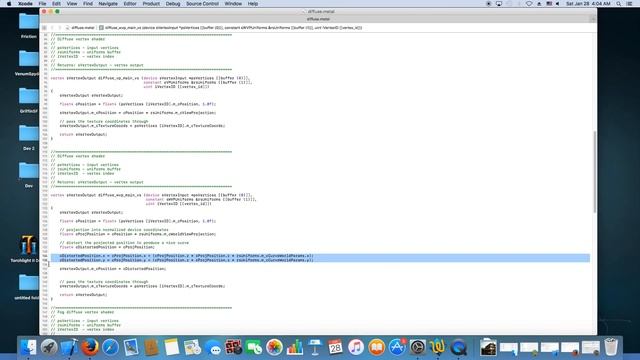This screenshot has height=360, width=640.
Task: Open Photo Booth from the dock
Action: coord(233,347)
